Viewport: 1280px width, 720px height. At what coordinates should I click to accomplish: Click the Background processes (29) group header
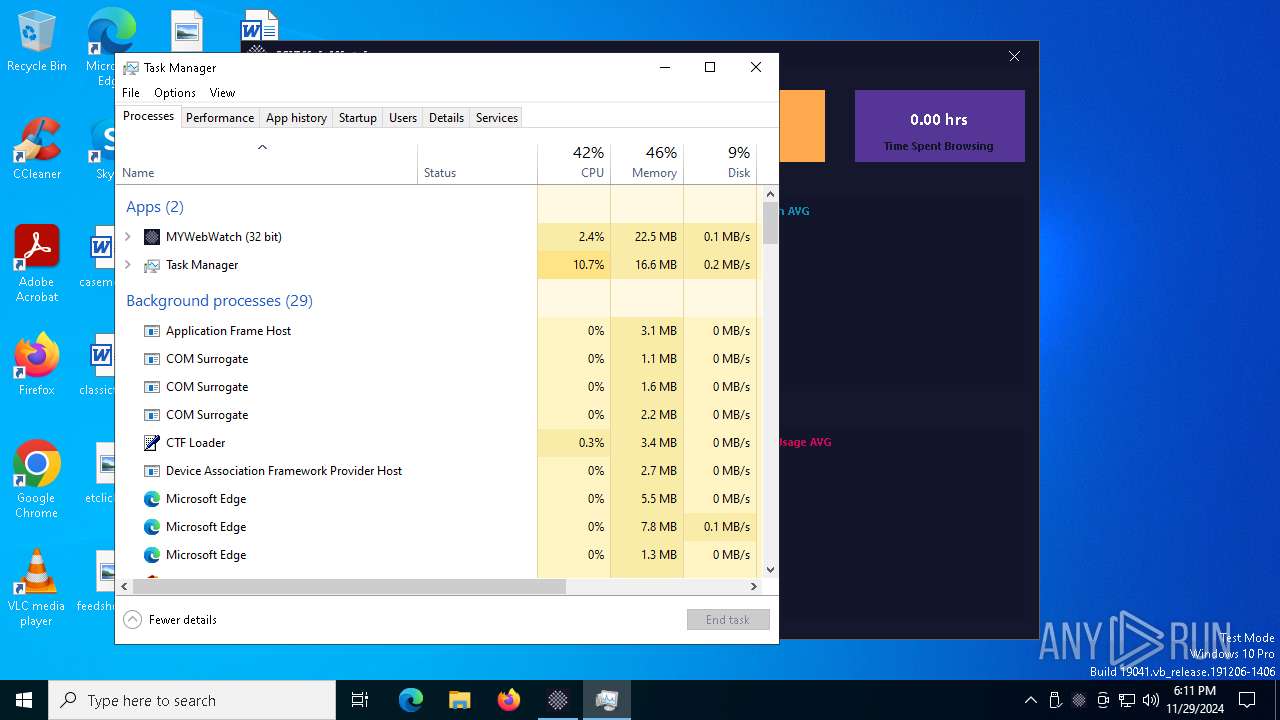tap(219, 301)
